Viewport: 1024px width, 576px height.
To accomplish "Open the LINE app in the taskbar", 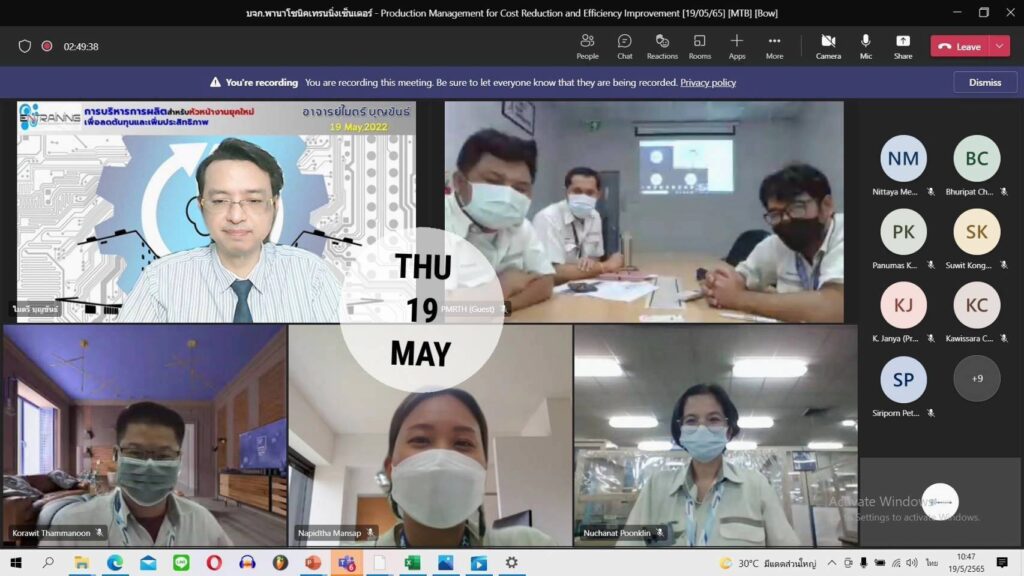I will (181, 562).
